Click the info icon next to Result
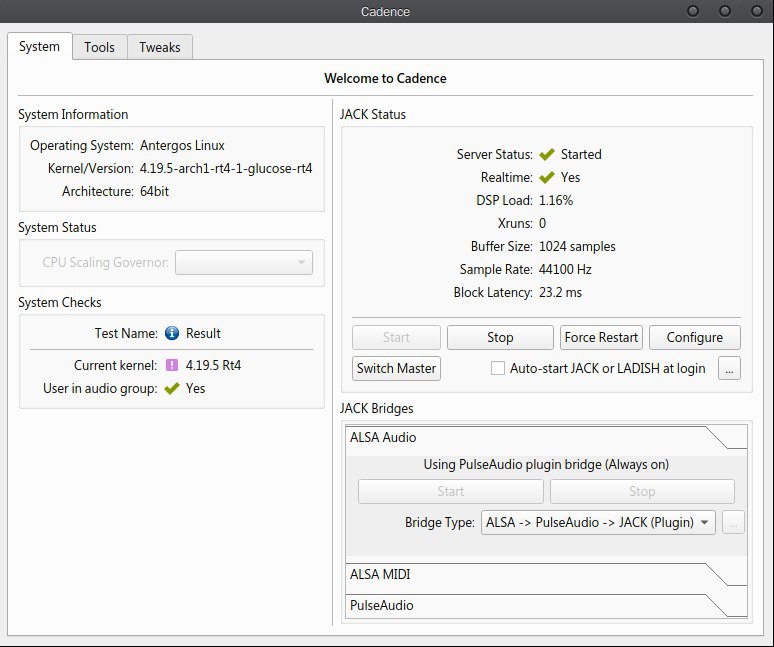Image resolution: width=774 pixels, height=647 pixels. [x=172, y=333]
